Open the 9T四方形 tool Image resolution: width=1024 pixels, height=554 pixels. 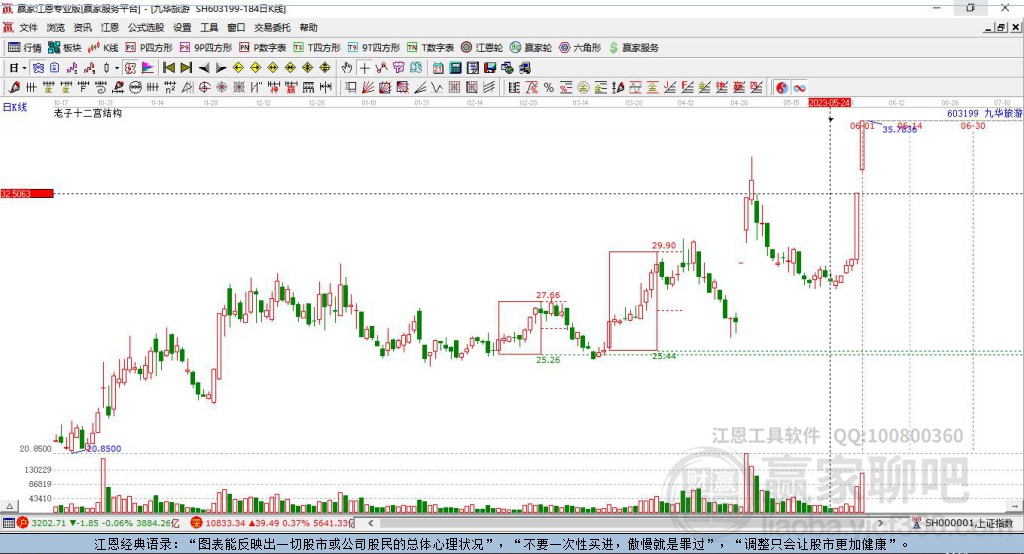[374, 48]
